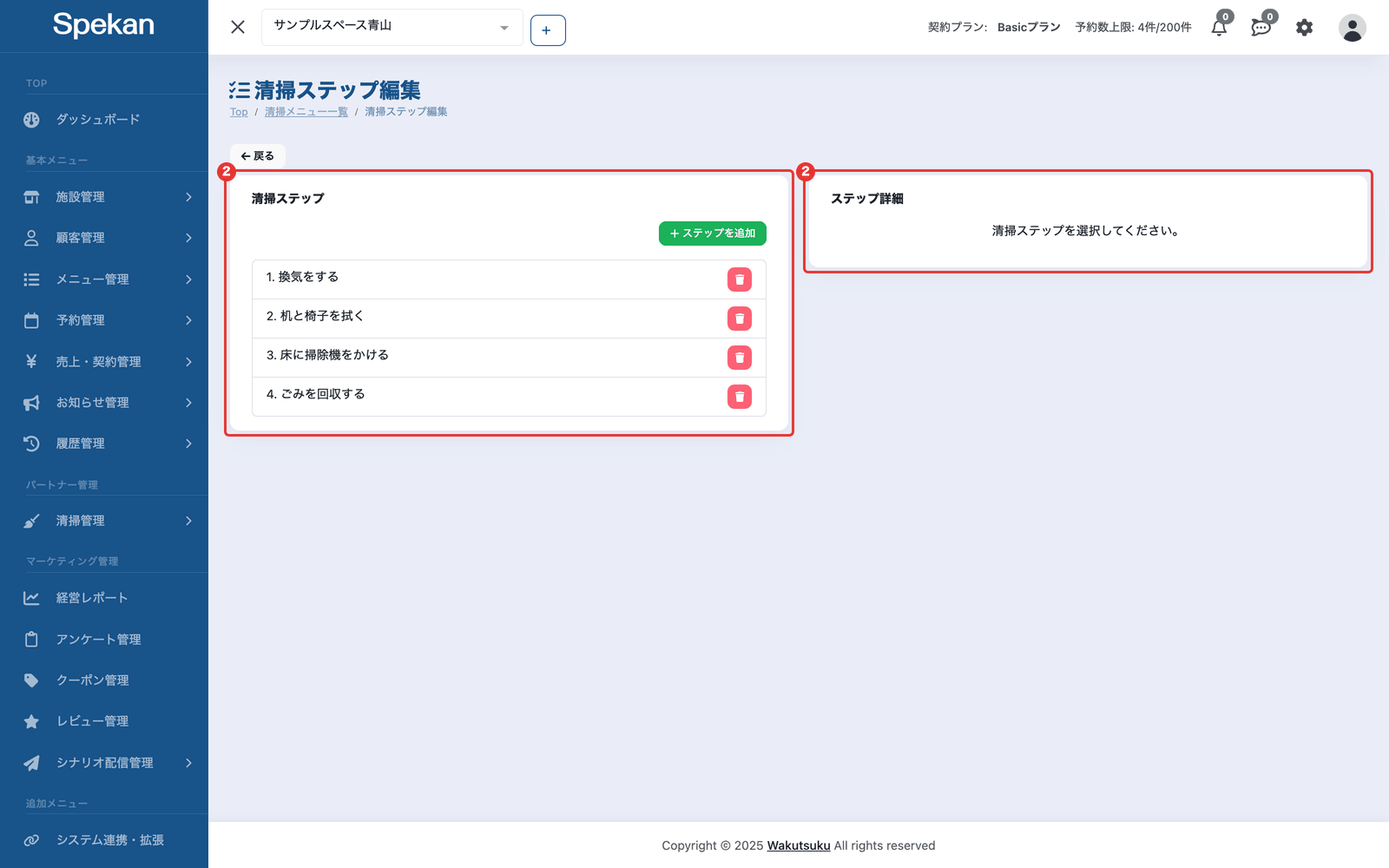Expand 顧客管理 menu
This screenshot has height=868, width=1389.
click(104, 238)
